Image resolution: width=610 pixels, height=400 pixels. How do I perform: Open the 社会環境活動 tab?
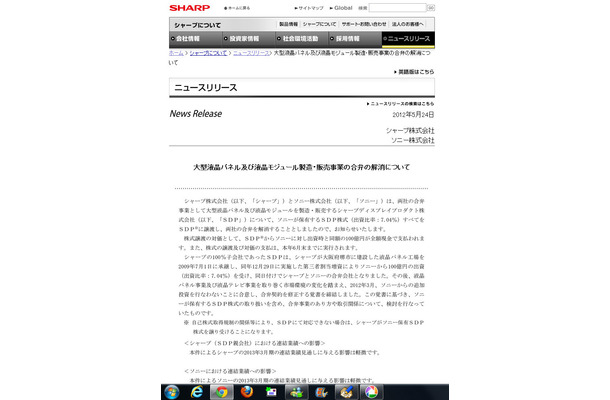click(x=302, y=39)
